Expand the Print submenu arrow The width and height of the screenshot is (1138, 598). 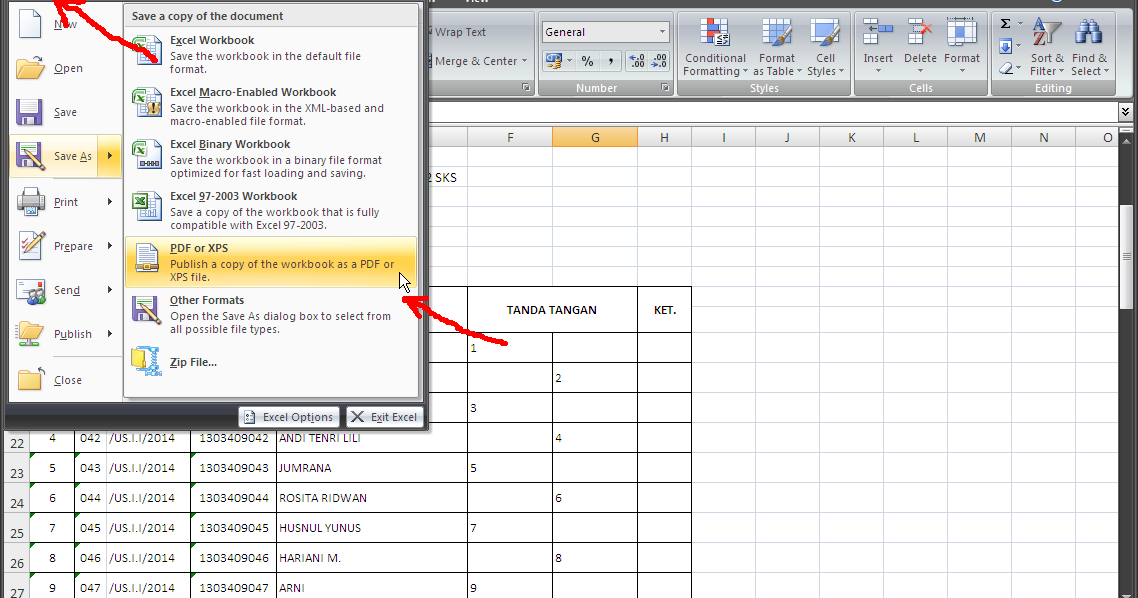(x=110, y=202)
